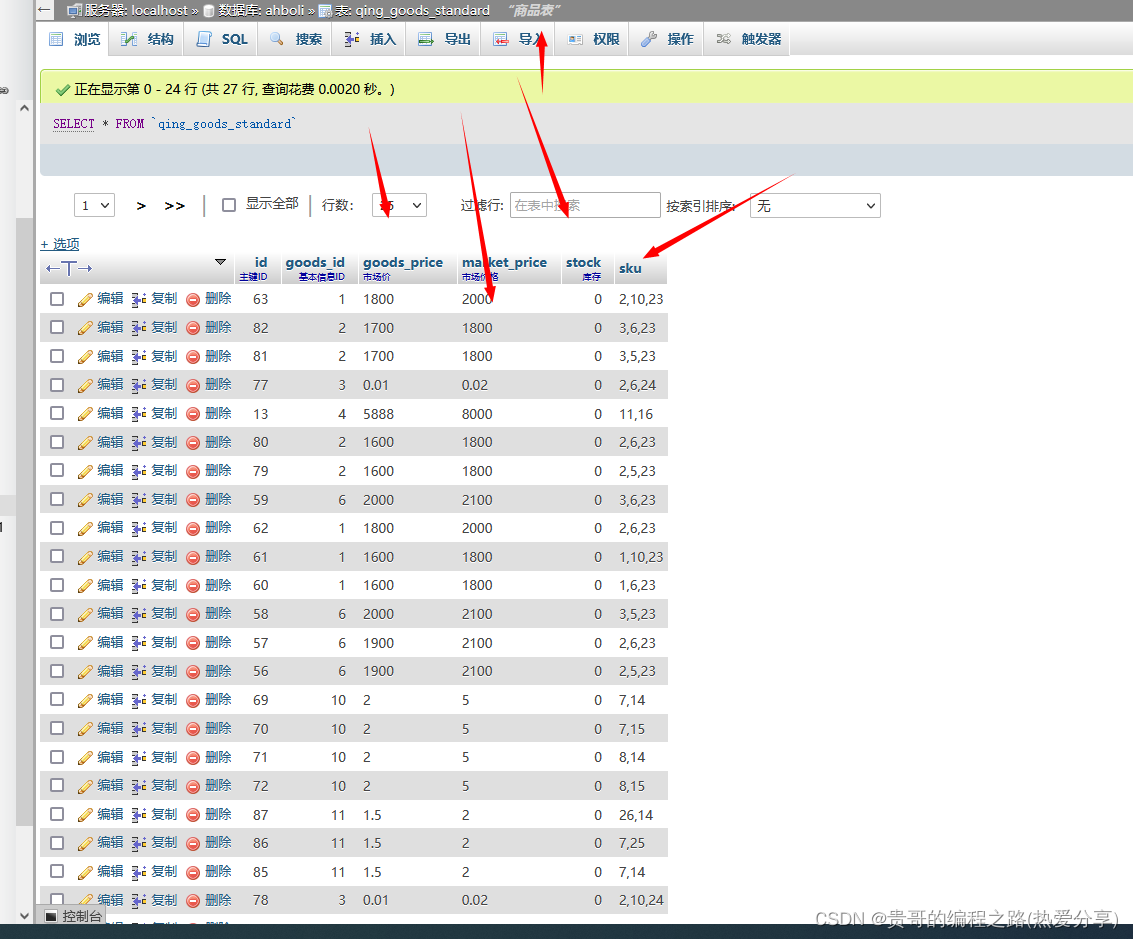Click the left panel scroll up arrow
Viewport: 1133px width, 939px height.
(25, 108)
